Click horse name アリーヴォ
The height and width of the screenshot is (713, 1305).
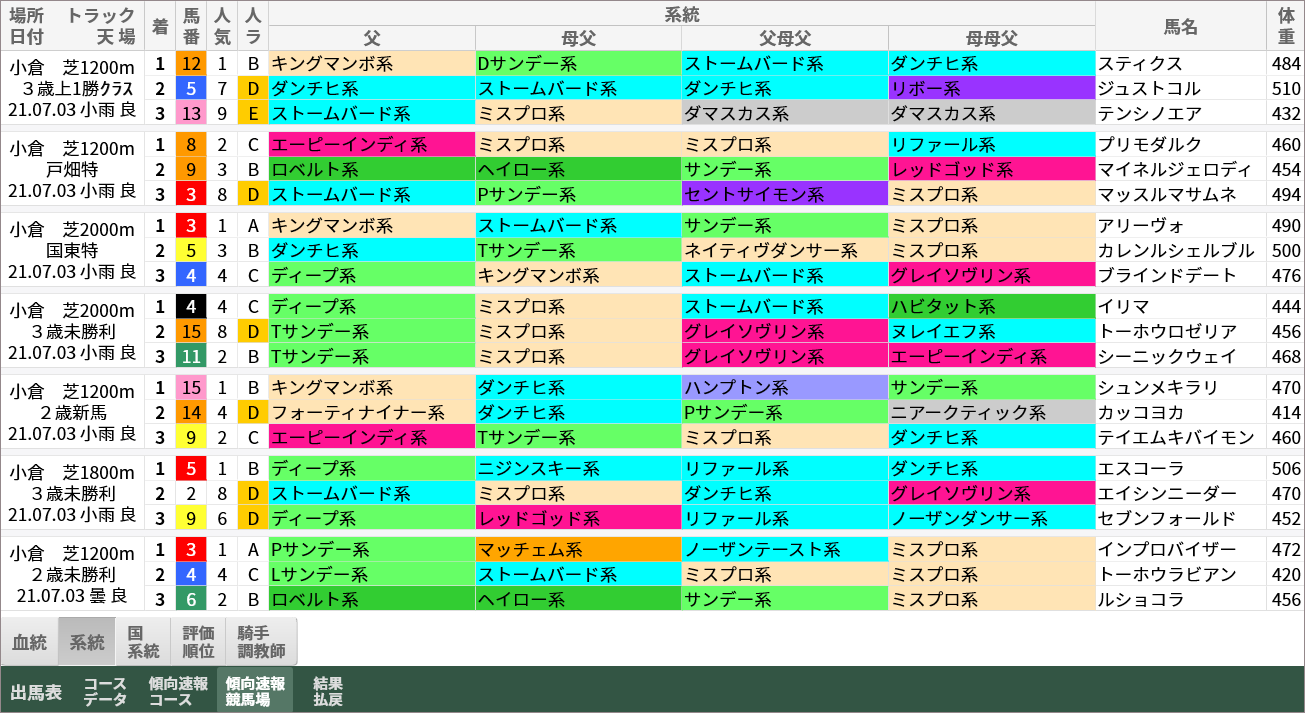(x=1140, y=225)
